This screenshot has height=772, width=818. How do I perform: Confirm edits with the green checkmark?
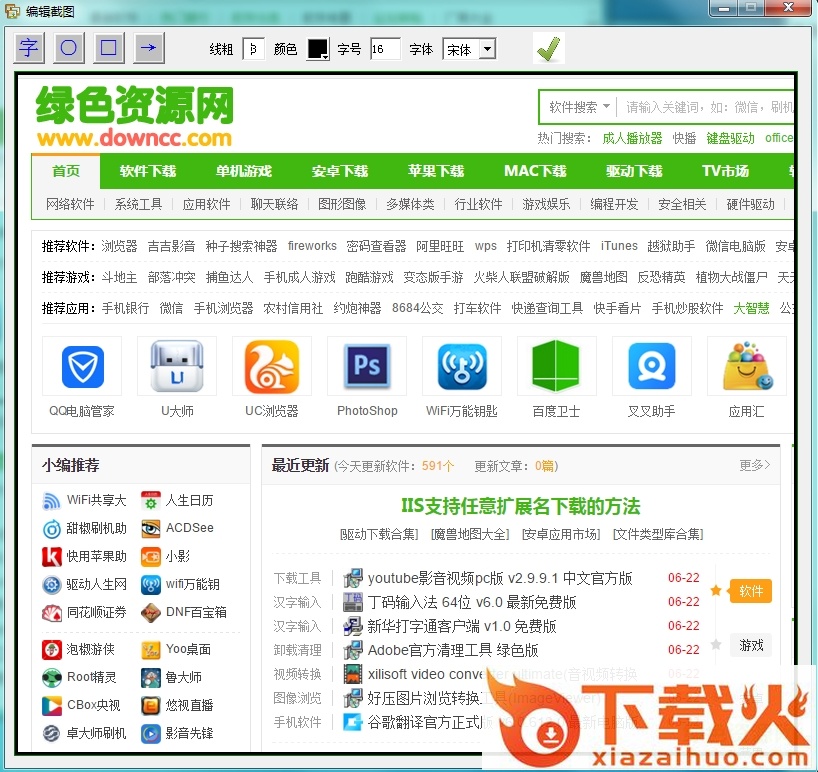coord(548,49)
